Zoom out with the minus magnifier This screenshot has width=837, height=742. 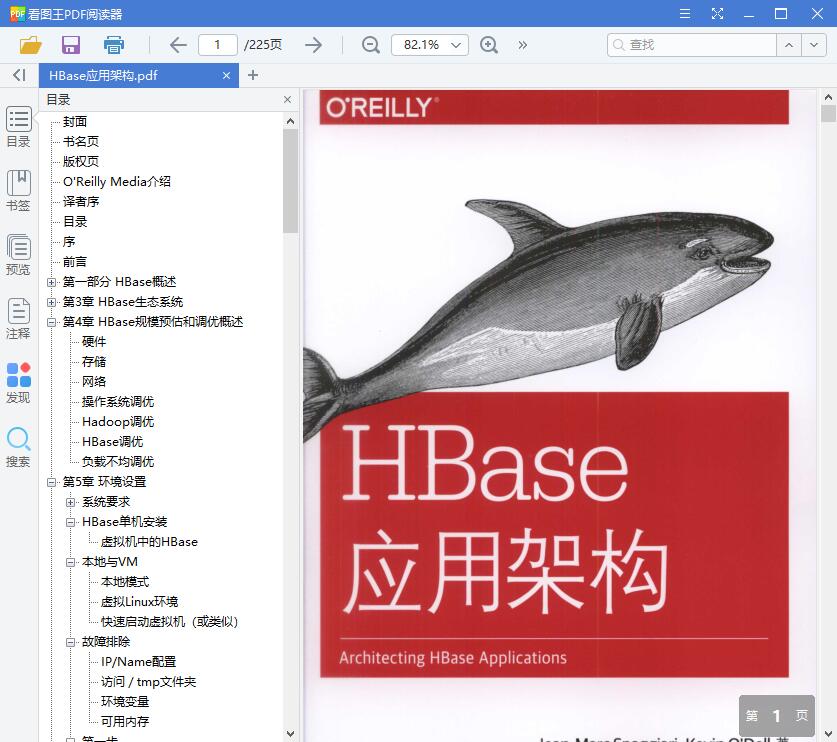tap(370, 45)
